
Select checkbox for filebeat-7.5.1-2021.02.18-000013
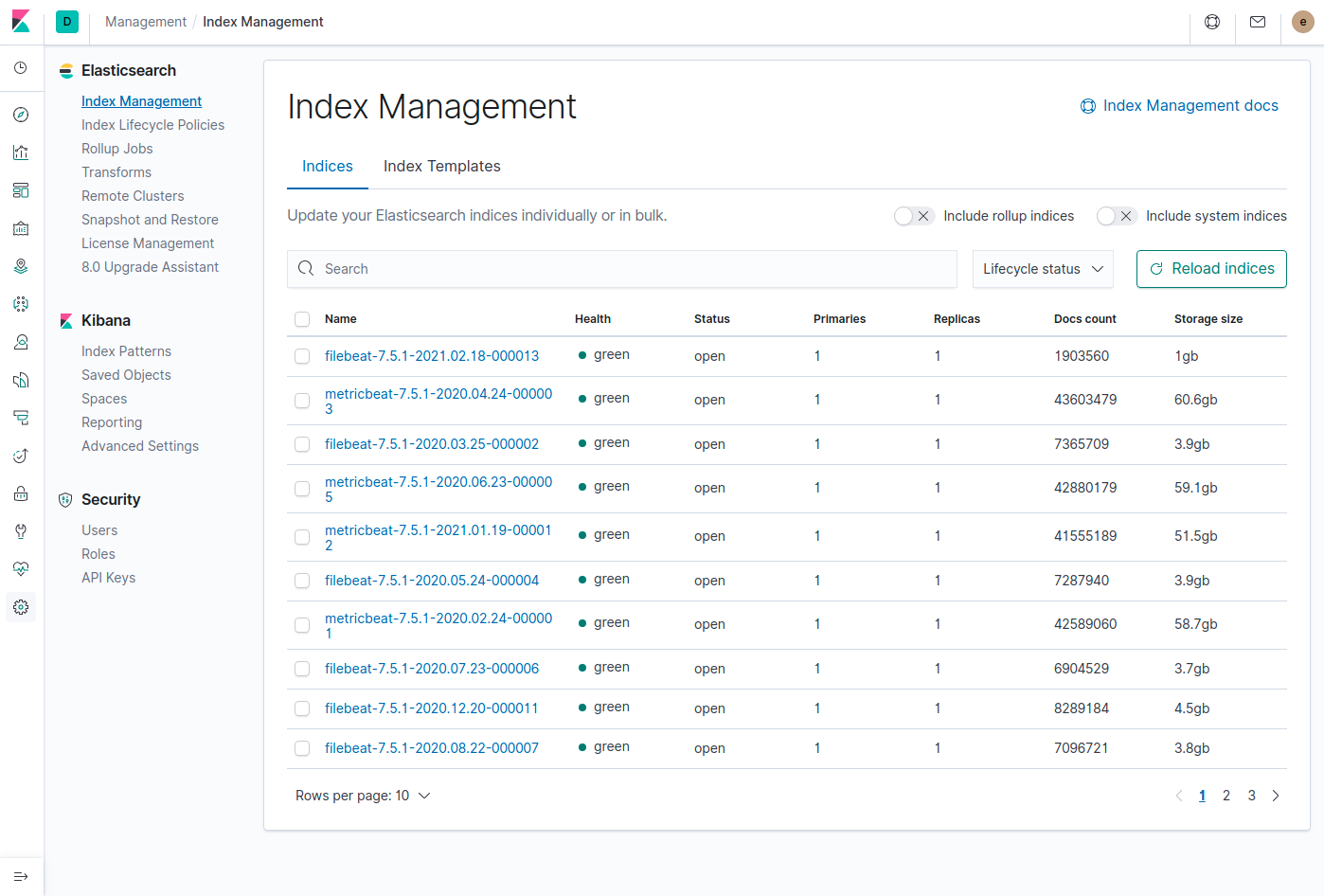(302, 356)
